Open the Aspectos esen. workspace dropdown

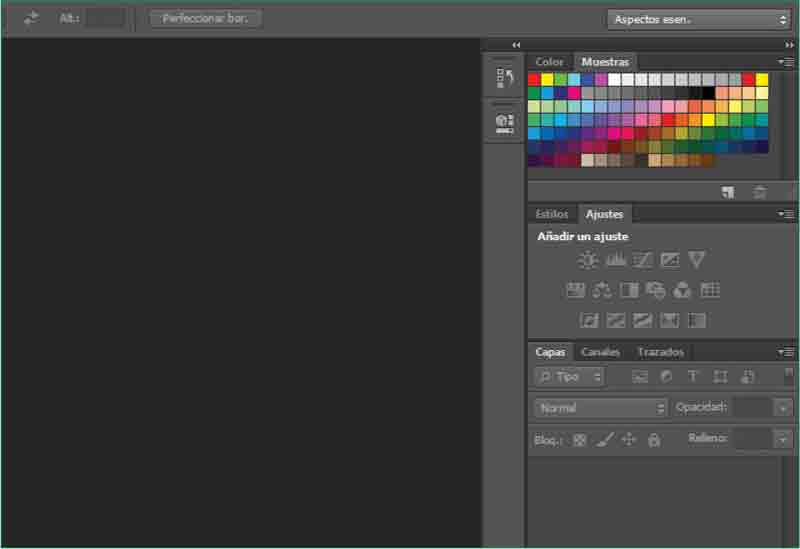tap(698, 19)
